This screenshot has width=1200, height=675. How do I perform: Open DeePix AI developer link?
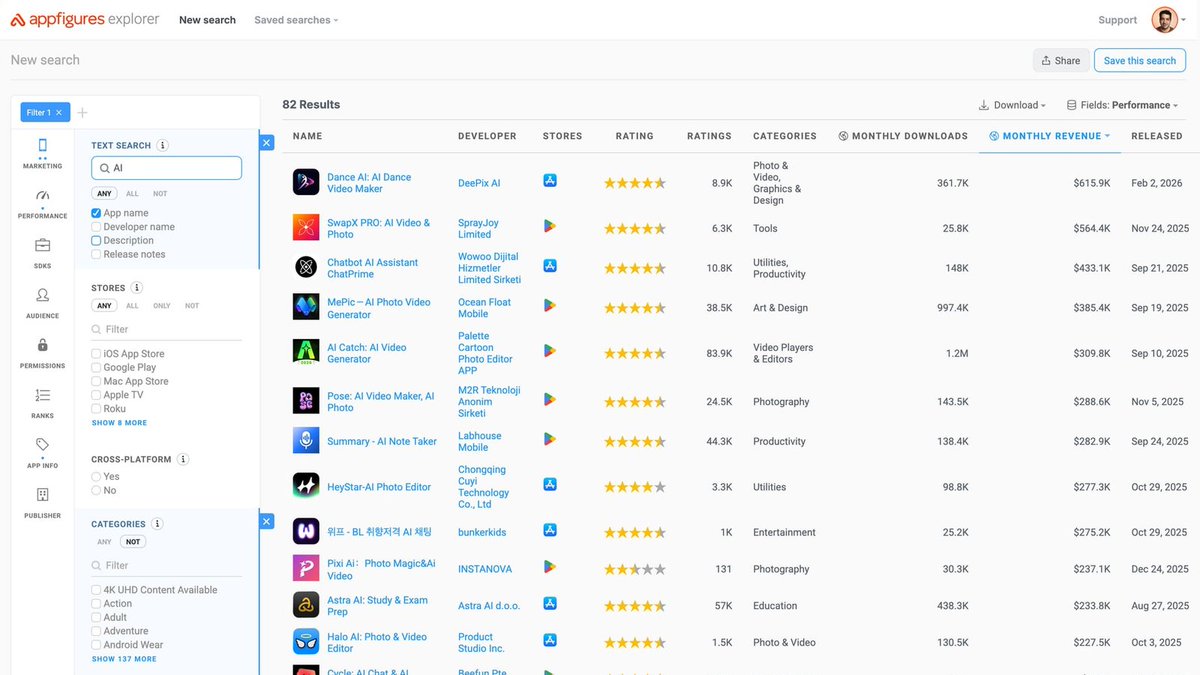(x=479, y=184)
